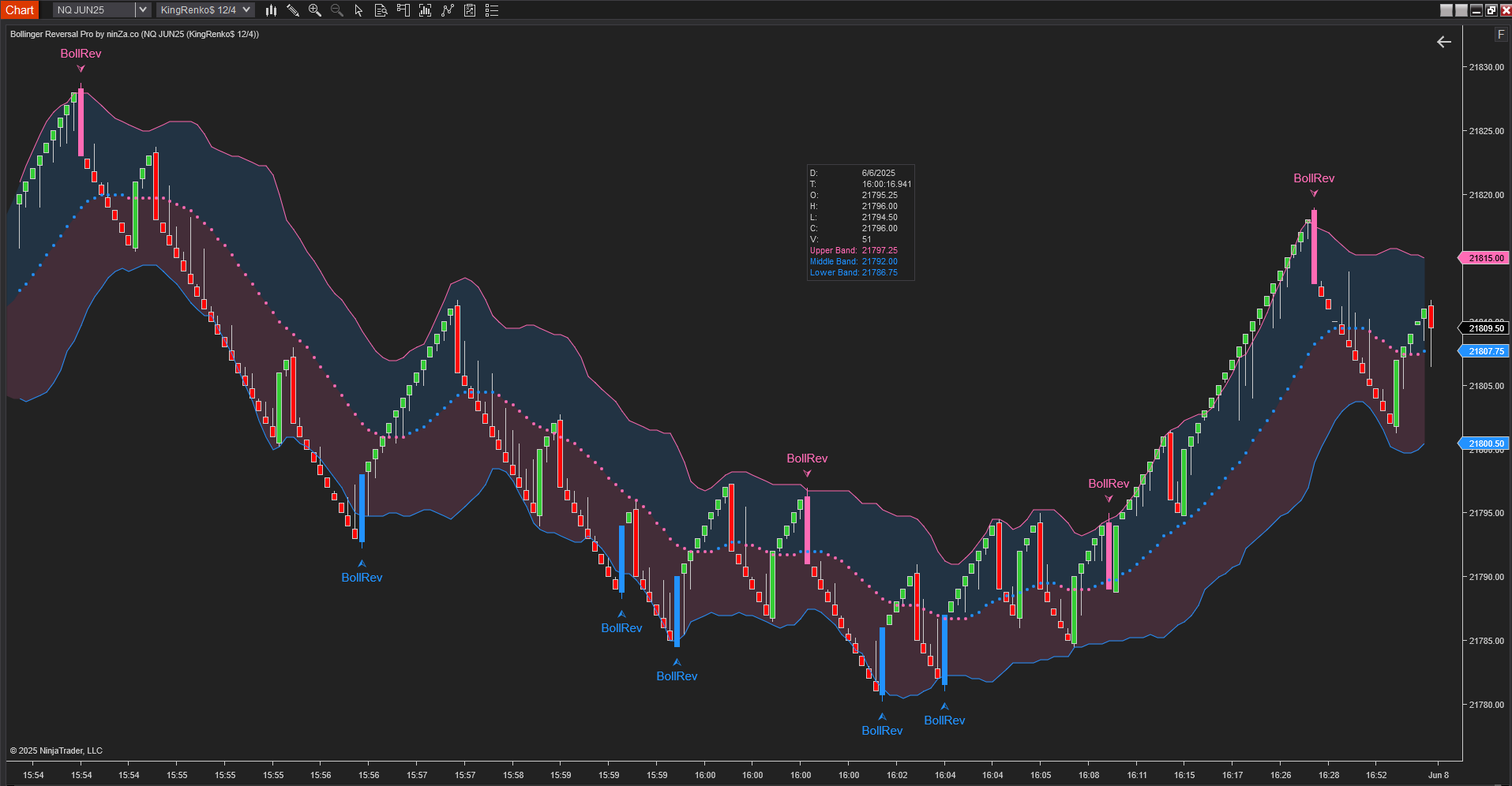Select the cursor pointer tool
Image resolution: width=1512 pixels, height=786 pixels.
pyautogui.click(x=358, y=10)
